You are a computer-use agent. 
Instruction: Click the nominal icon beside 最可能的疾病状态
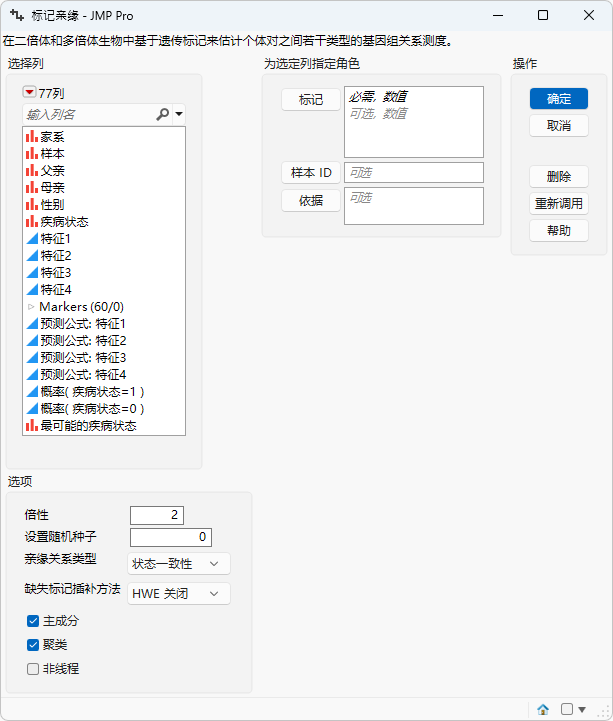click(32, 425)
